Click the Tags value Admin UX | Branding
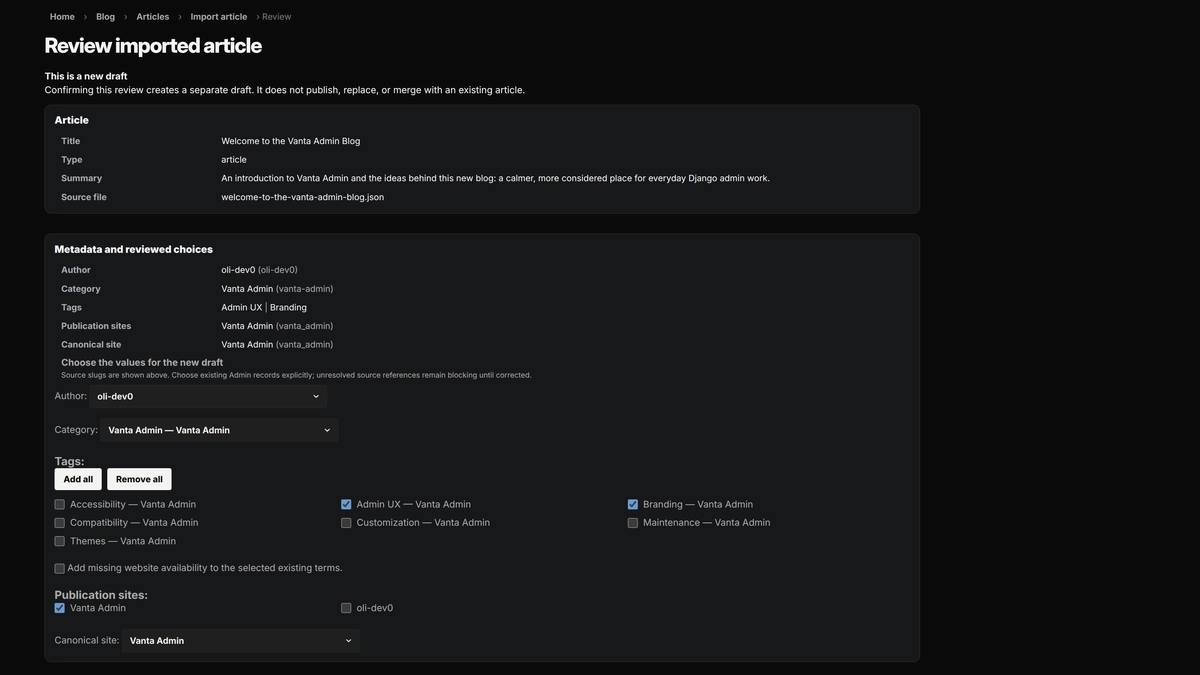Viewport: 1200px width, 675px height. click(264, 307)
